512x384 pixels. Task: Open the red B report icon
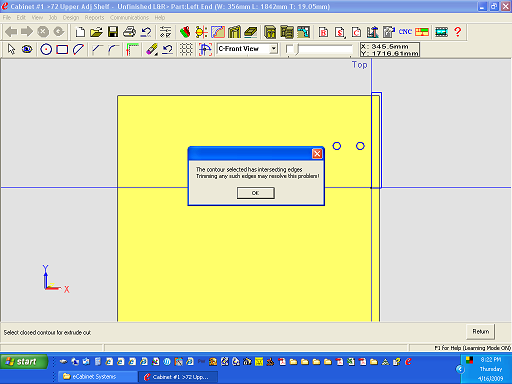(323, 32)
